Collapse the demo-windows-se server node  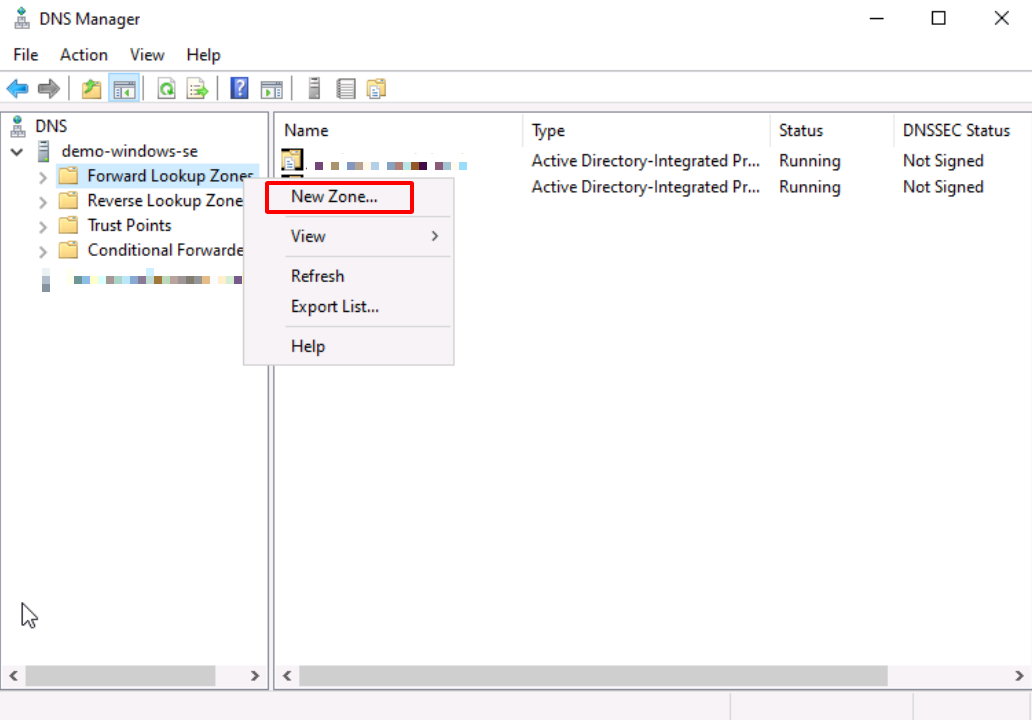17,151
